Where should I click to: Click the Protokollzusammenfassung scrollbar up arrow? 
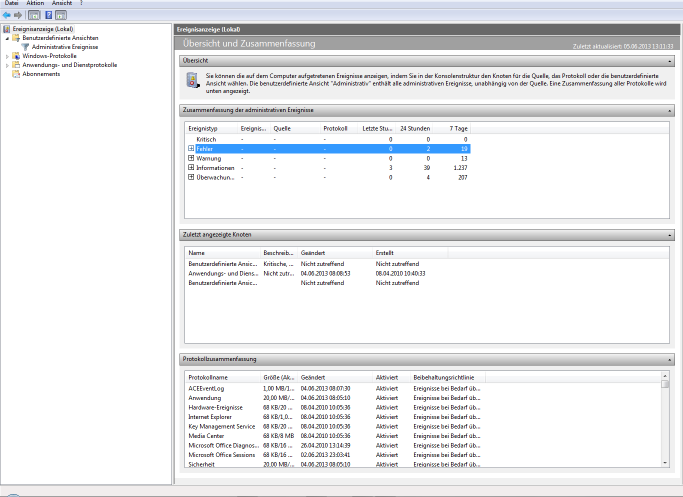665,376
